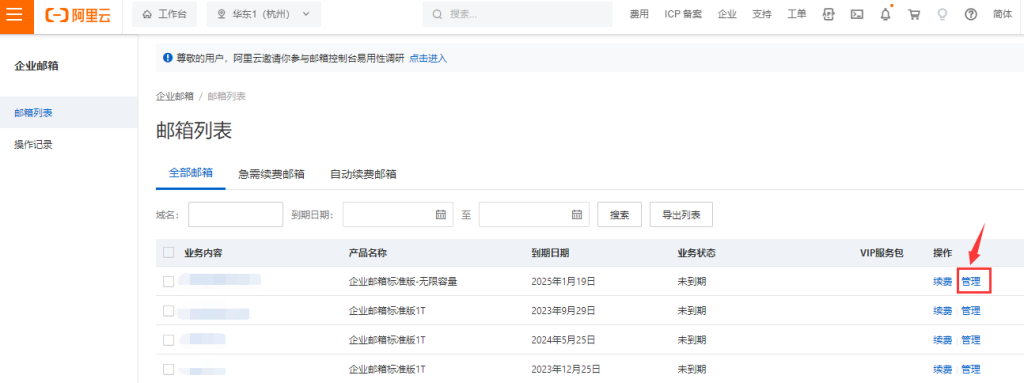The height and width of the screenshot is (383, 1024).
Task: Click the search magnifier icon
Action: pyautogui.click(x=438, y=14)
